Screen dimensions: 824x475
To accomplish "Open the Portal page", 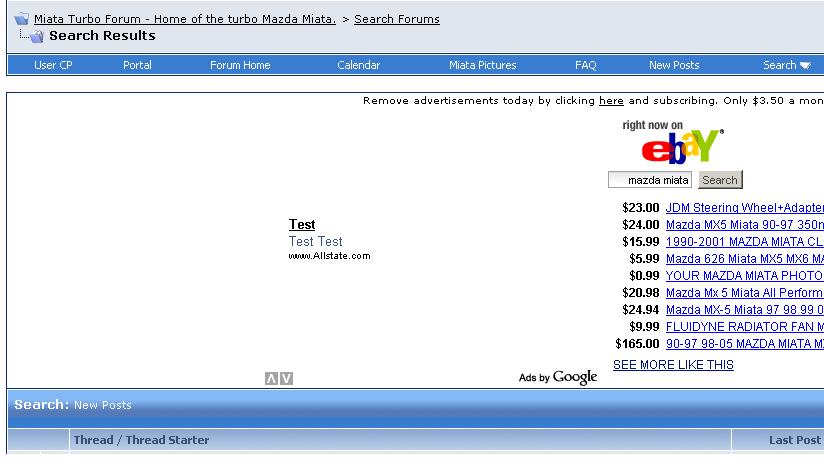I will pyautogui.click(x=137, y=65).
